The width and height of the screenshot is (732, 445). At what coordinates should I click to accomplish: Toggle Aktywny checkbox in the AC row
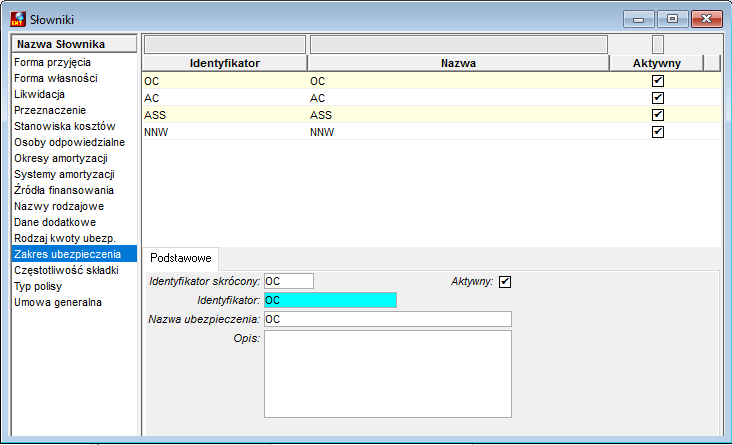(x=658, y=98)
